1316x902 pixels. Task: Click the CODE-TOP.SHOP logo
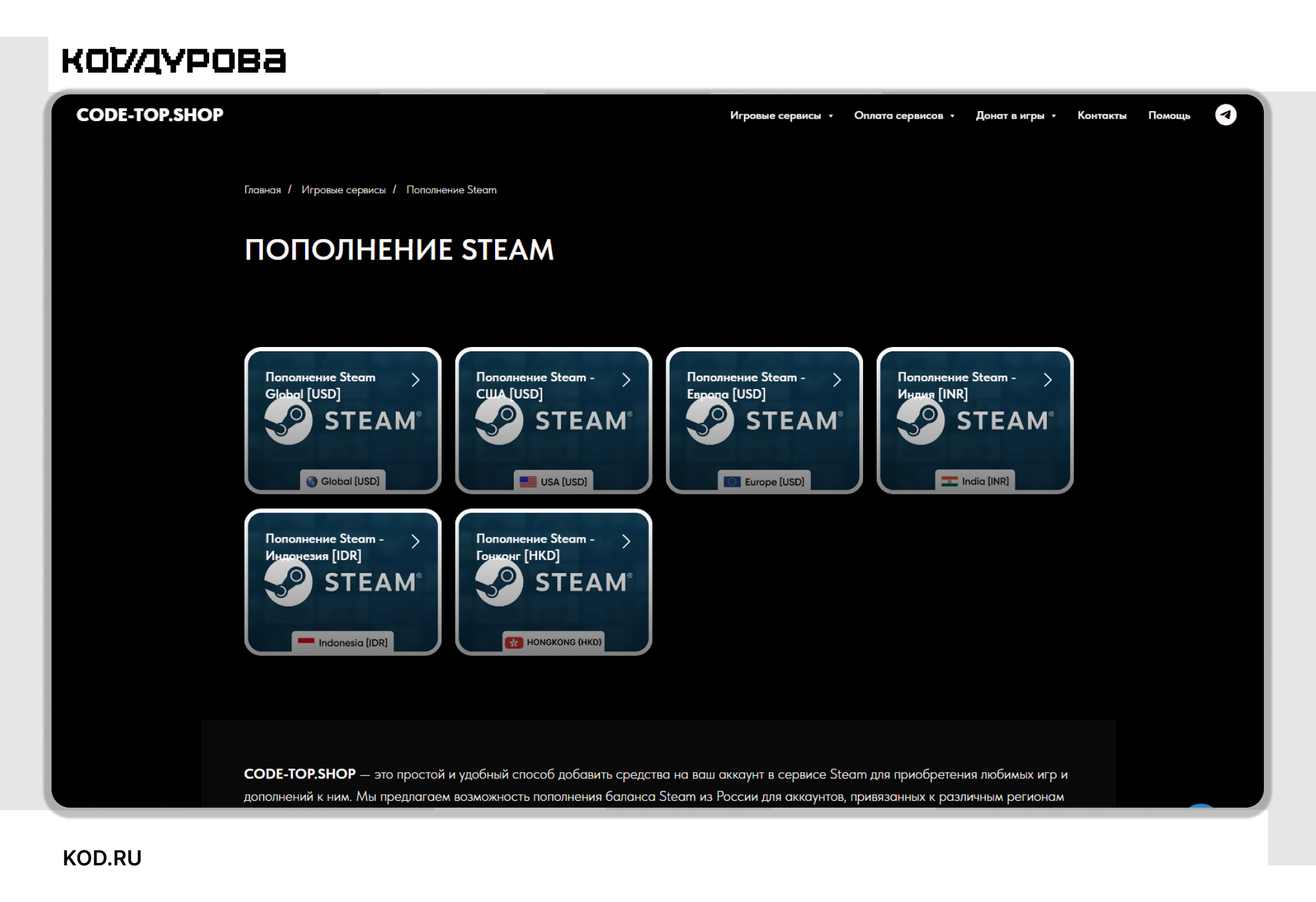pyautogui.click(x=150, y=115)
